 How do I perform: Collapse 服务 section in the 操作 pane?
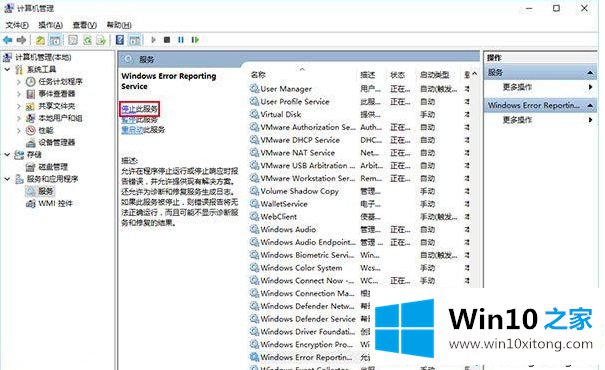[x=590, y=73]
